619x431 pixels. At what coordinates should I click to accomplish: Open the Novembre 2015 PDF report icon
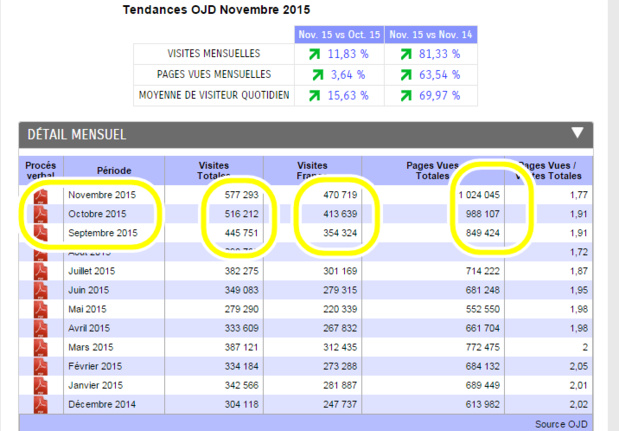point(41,195)
